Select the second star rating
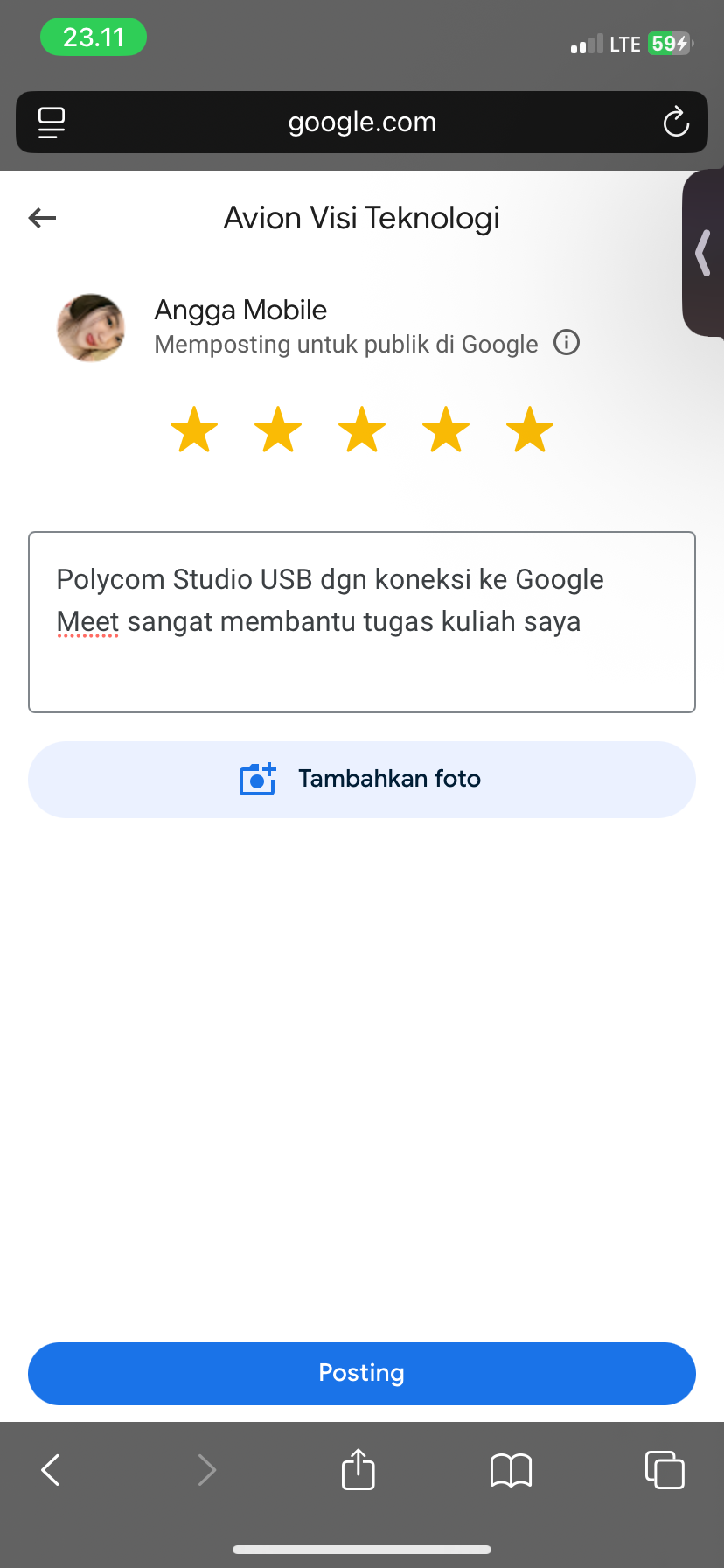This screenshot has height=1568, width=724. 278,430
